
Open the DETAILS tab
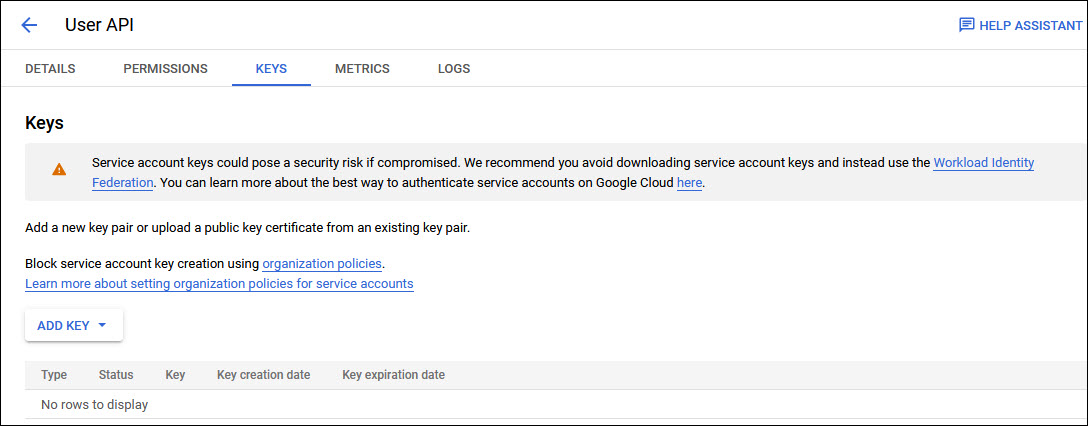pyautogui.click(x=50, y=69)
